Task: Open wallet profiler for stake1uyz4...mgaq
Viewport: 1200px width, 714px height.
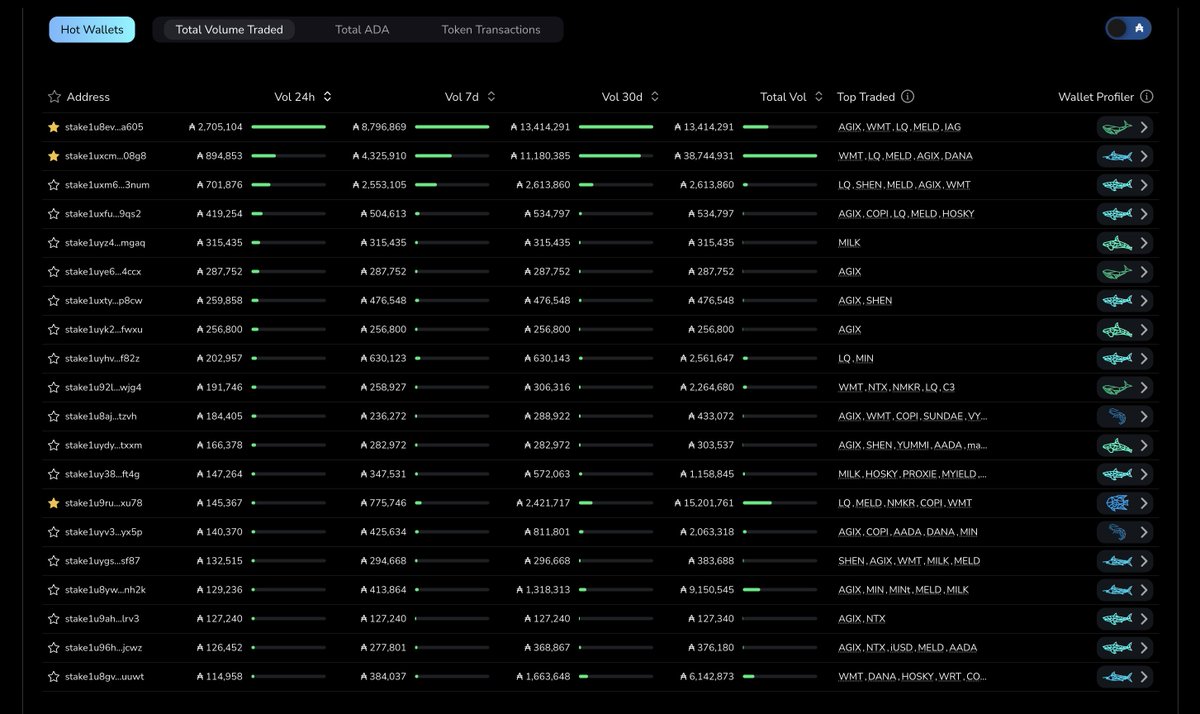Action: pyautogui.click(x=1125, y=243)
